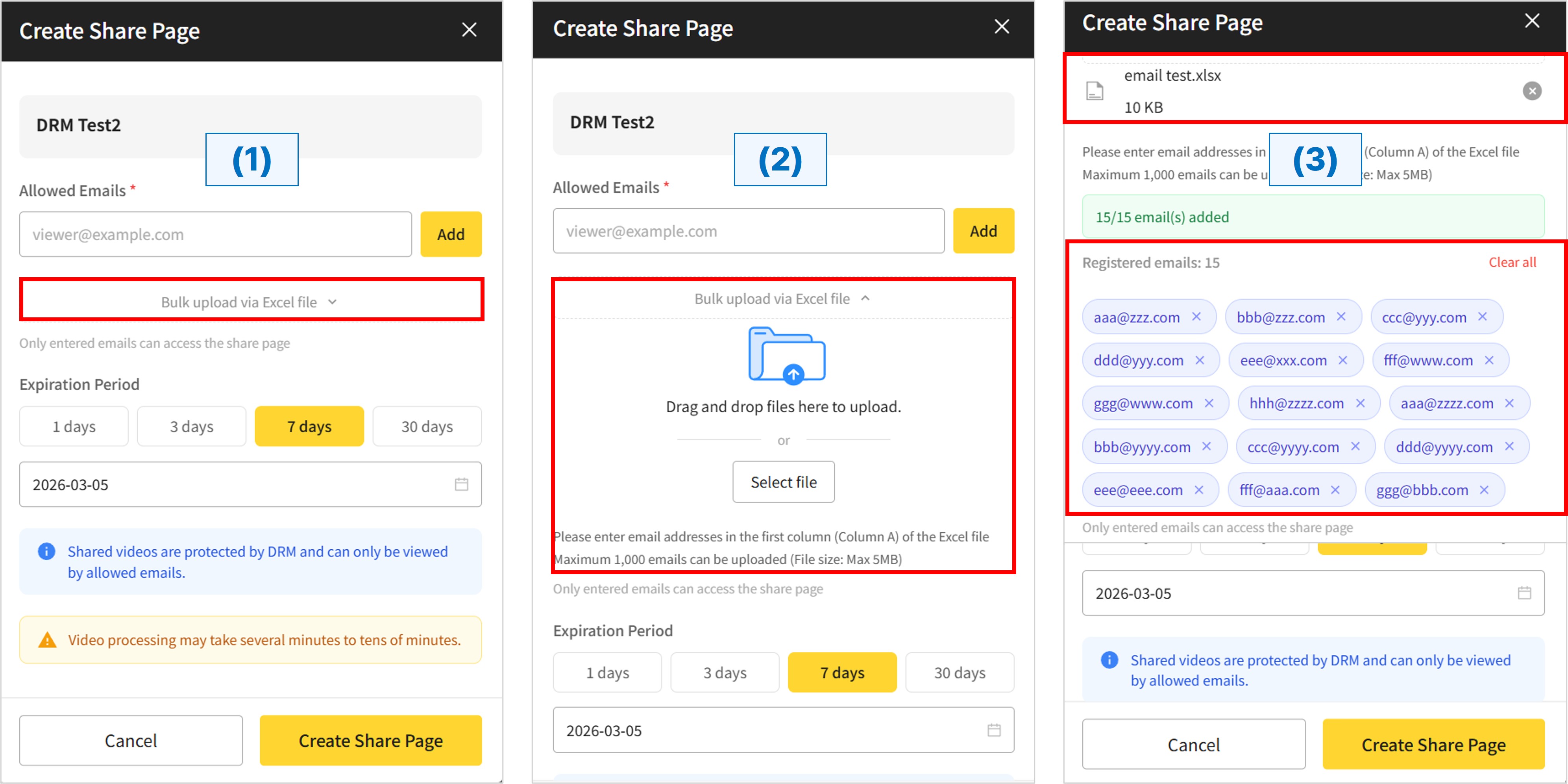1568x784 pixels.
Task: Choose 3 days expiration in second panel
Action: (724, 673)
